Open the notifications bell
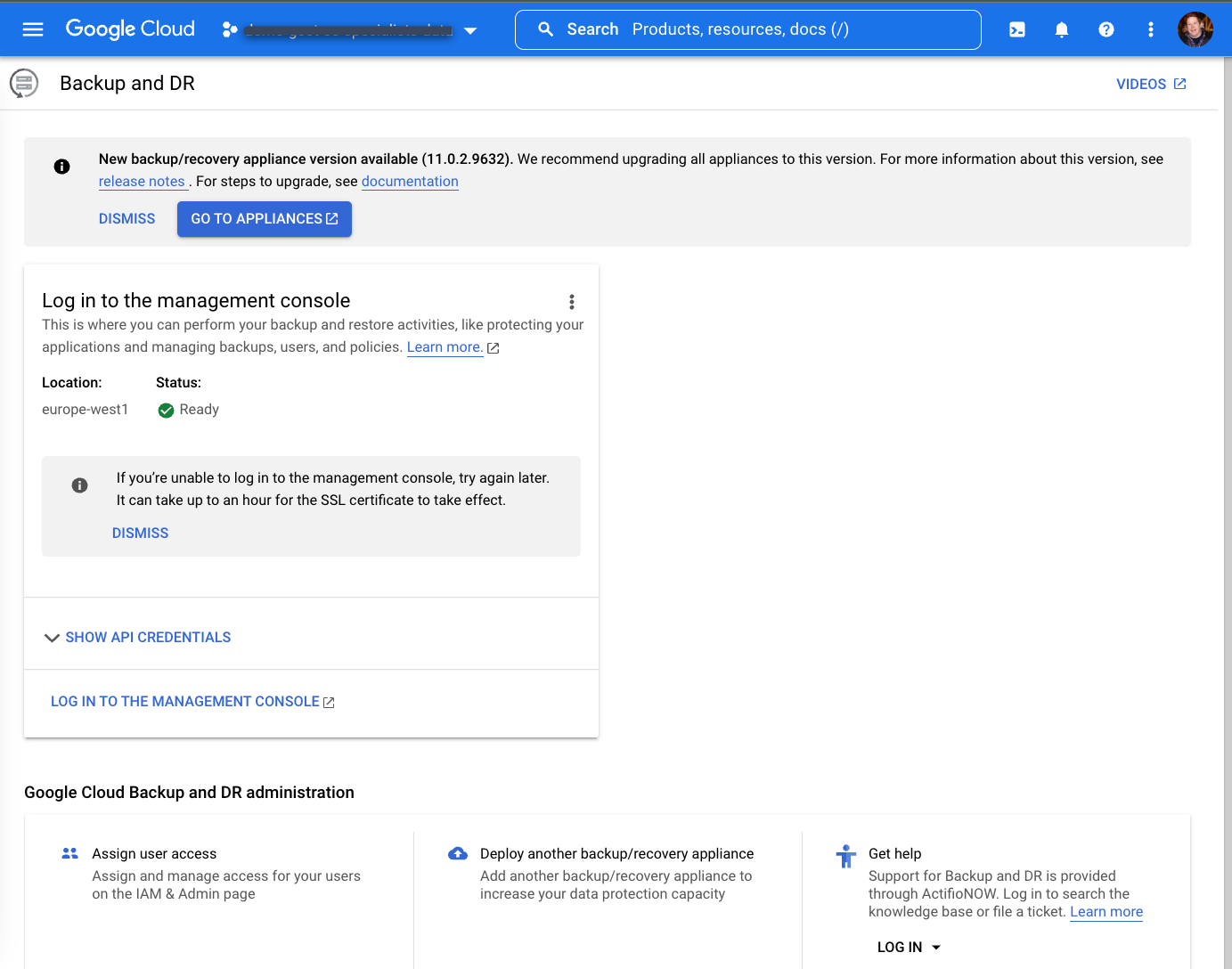Viewport: 1232px width, 969px height. [x=1061, y=29]
